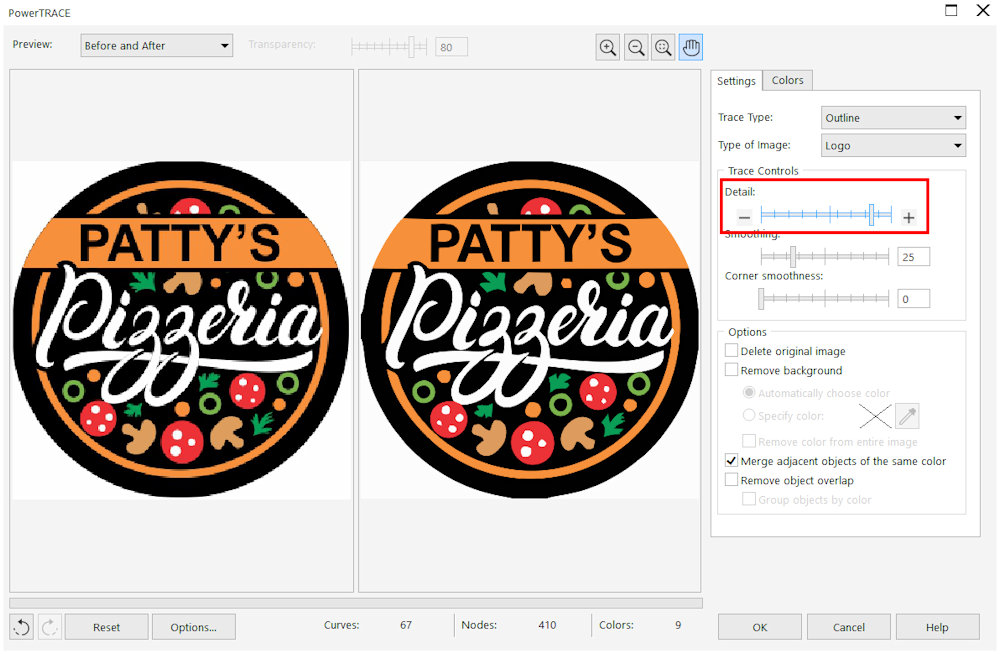Select the Zoom In tool
This screenshot has width=1000, height=654.
(x=608, y=46)
